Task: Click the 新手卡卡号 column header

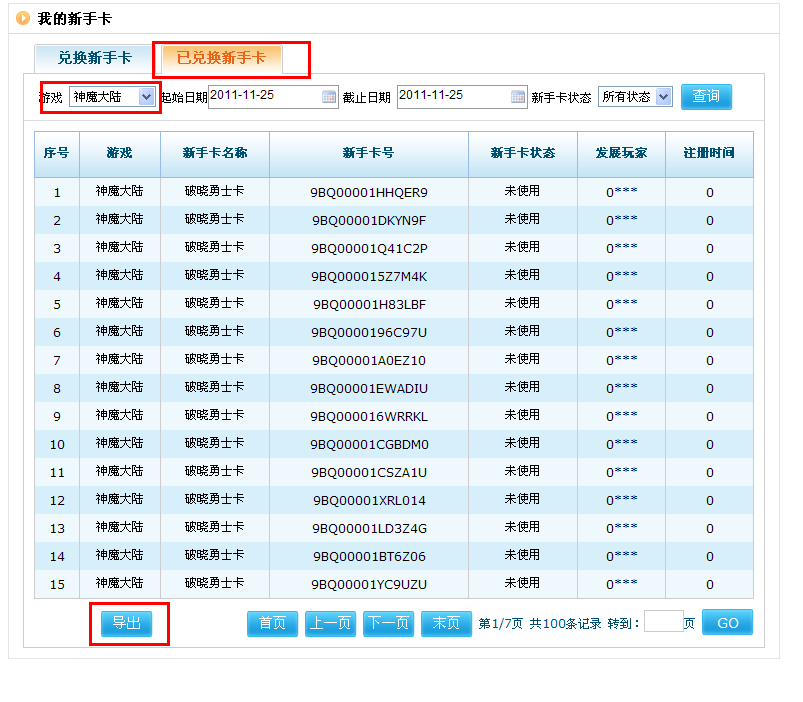Action: (368, 153)
